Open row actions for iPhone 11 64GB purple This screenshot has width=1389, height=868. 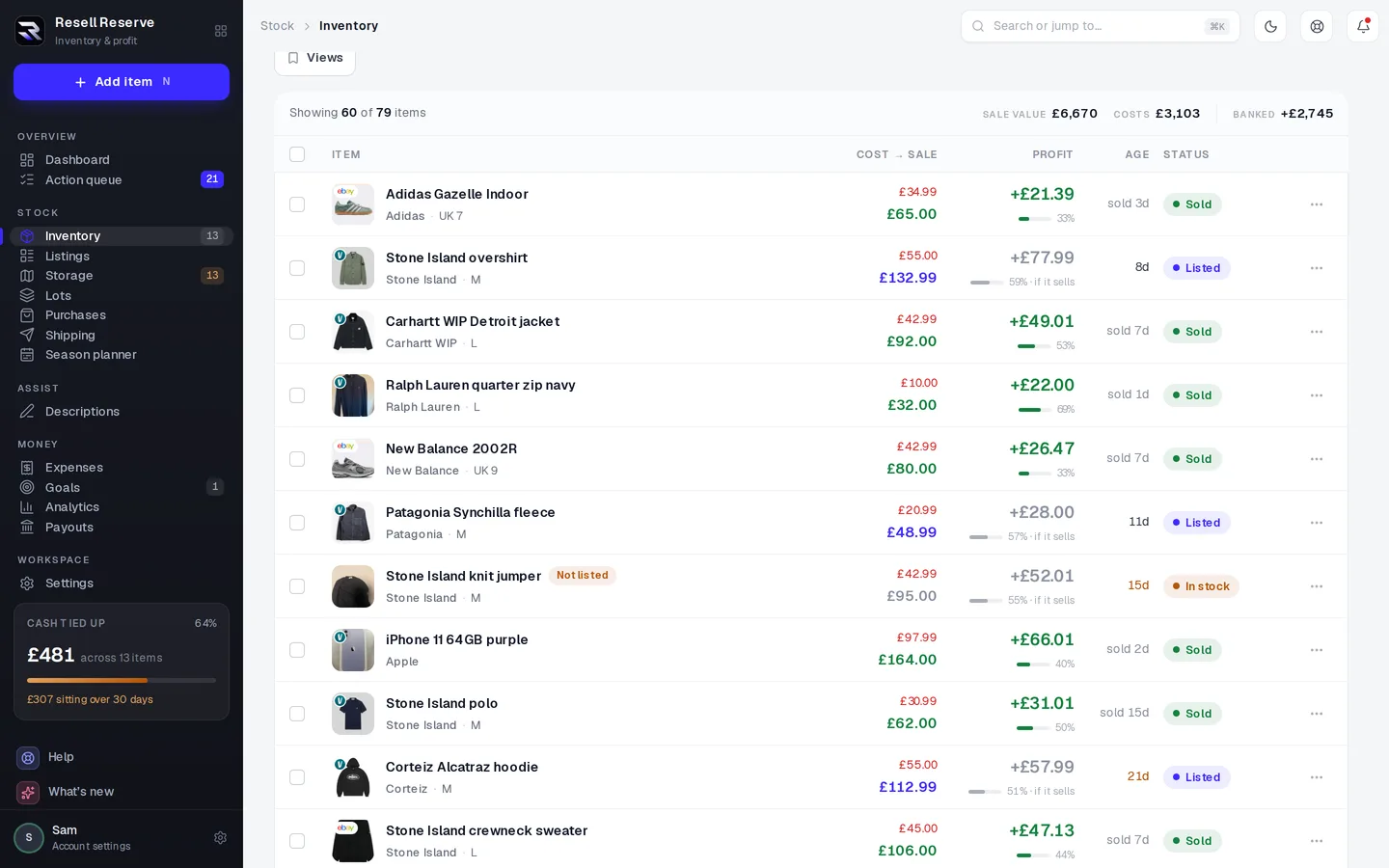coord(1317,650)
